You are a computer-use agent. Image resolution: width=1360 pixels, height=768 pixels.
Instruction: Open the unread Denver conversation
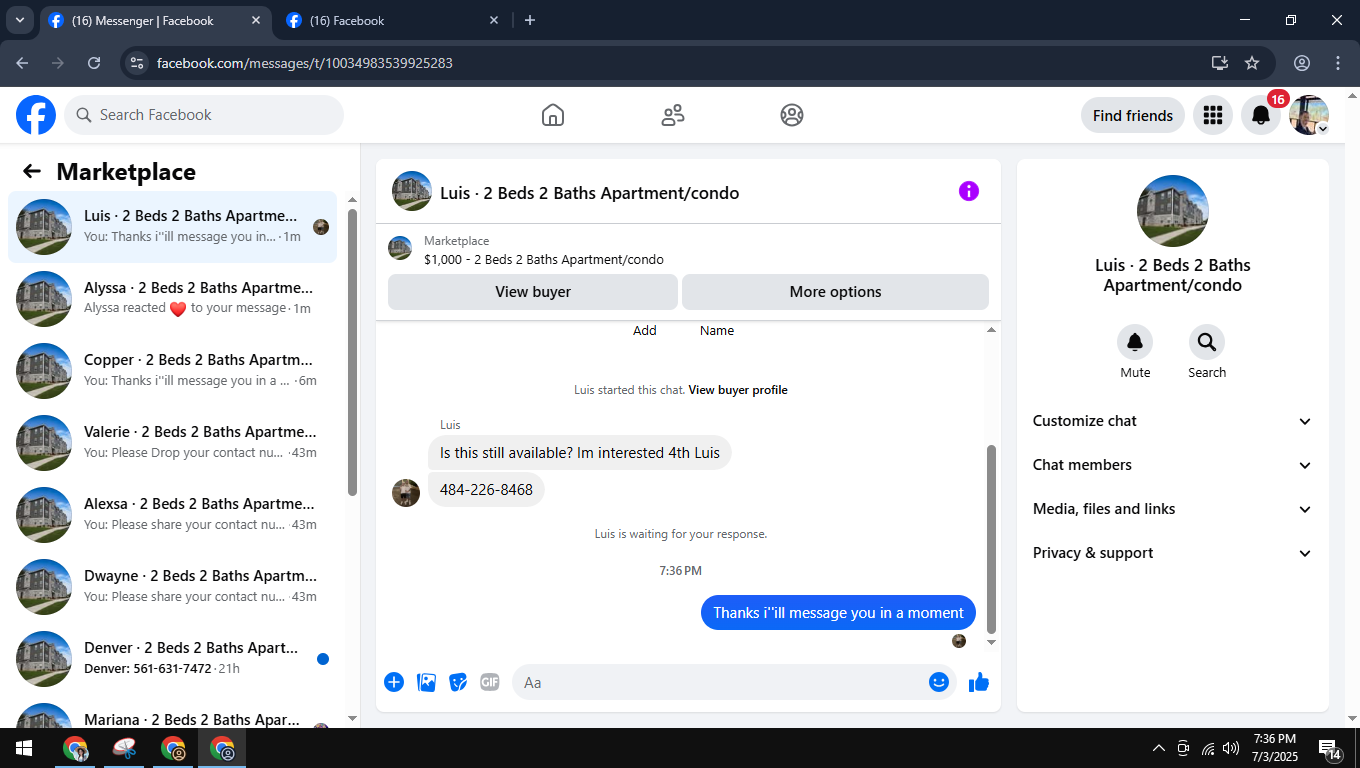coord(172,659)
